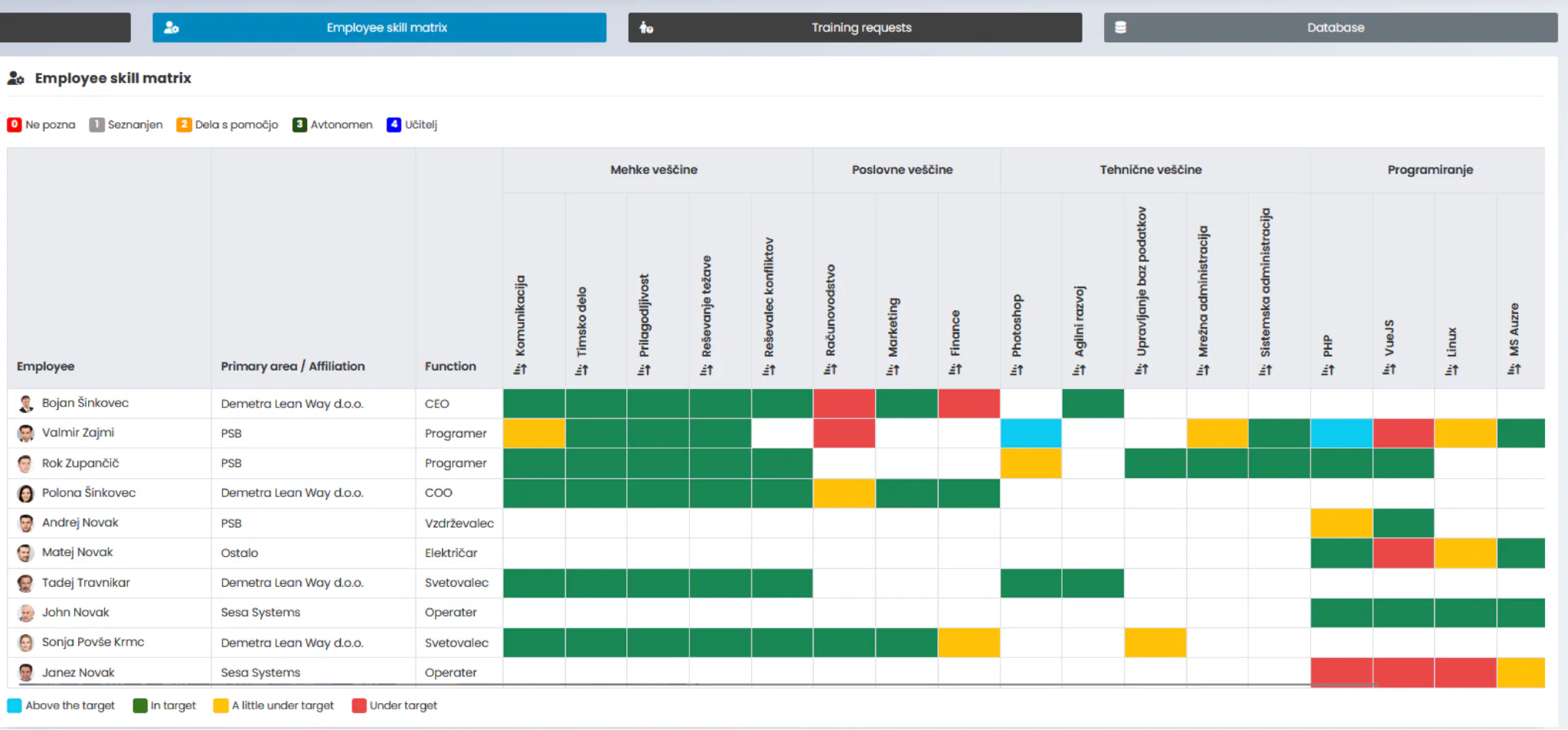Open the Employee skill matrix tab
Image resolution: width=1568 pixels, height=730 pixels.
[379, 28]
